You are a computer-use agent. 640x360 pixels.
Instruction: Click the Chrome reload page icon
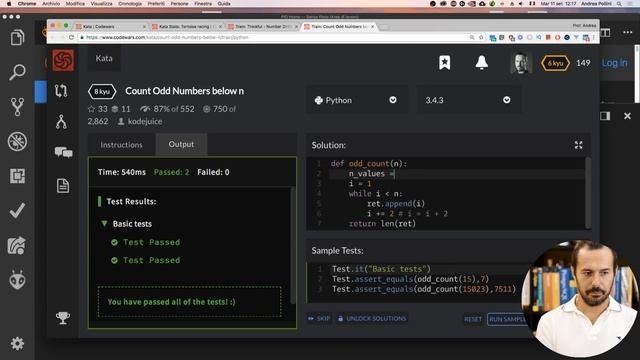71,37
